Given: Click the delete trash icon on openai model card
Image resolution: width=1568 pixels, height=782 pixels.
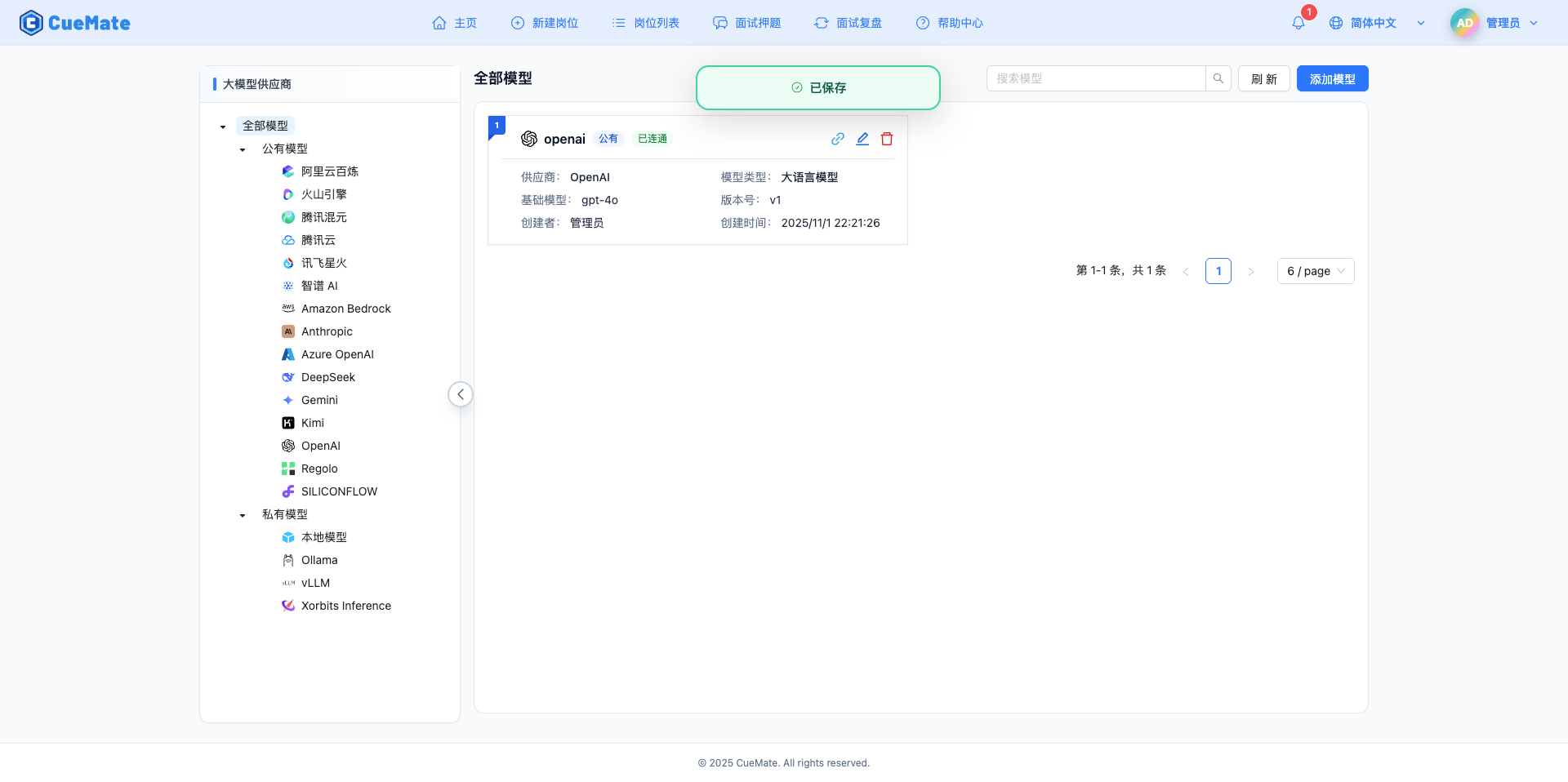Looking at the screenshot, I should coord(887,139).
